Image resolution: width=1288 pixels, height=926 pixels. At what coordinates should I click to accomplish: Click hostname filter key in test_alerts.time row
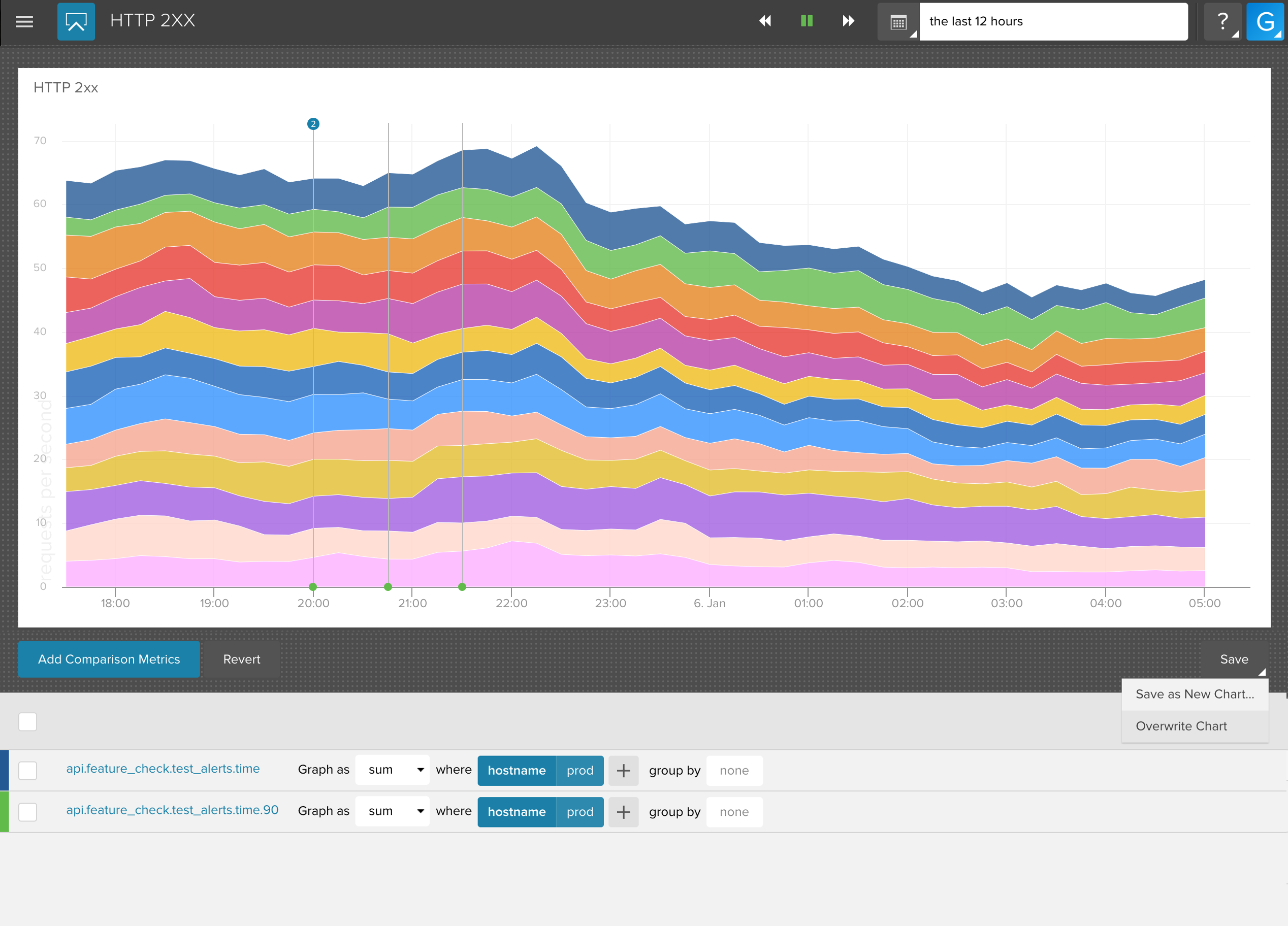pos(517,771)
